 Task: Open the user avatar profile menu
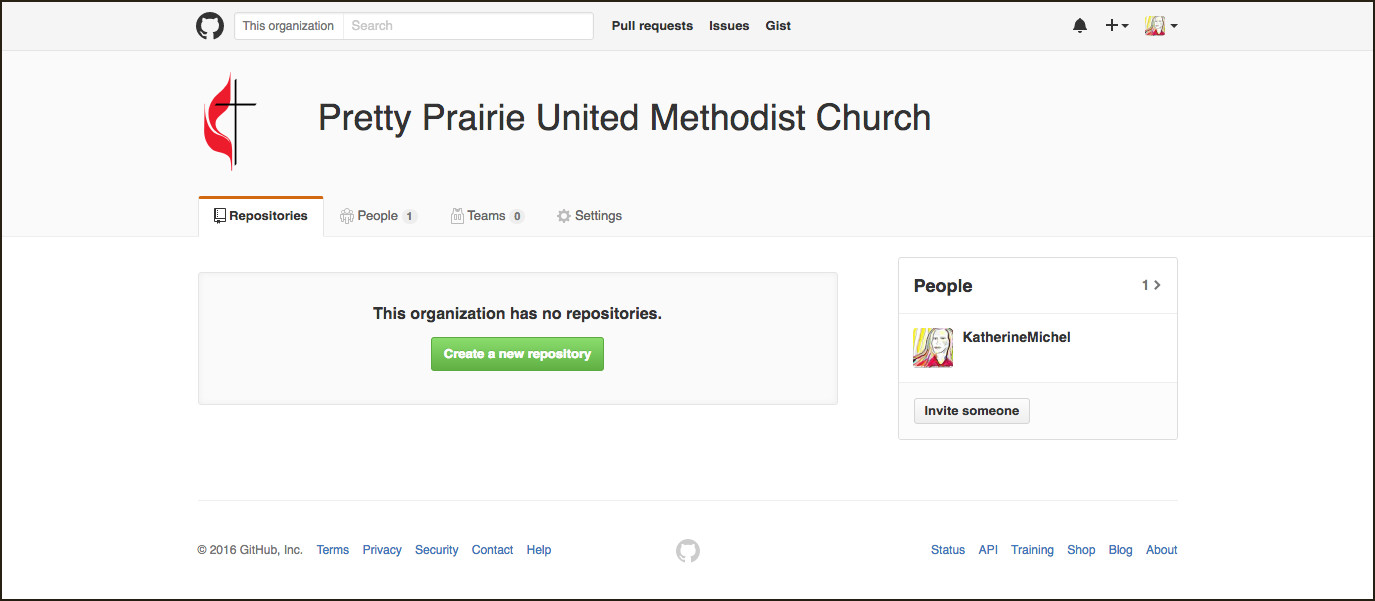[x=1160, y=26]
